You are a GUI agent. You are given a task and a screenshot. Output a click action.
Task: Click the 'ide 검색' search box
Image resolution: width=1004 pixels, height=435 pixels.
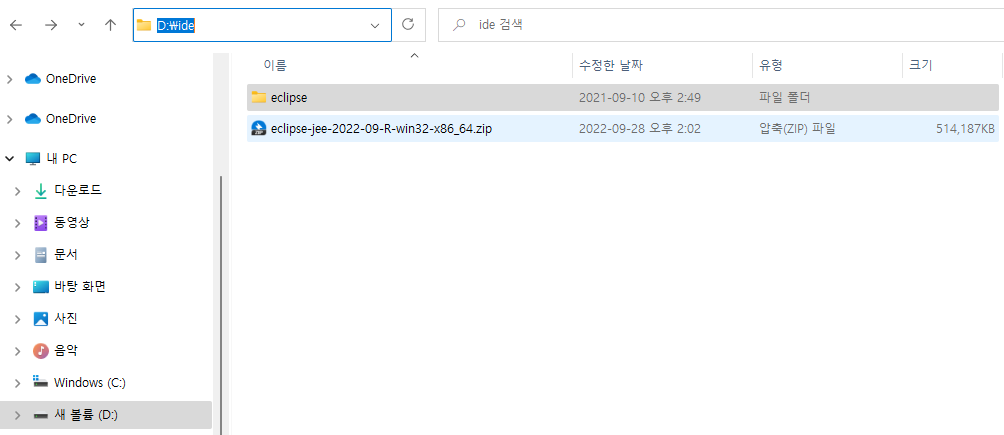tap(721, 25)
